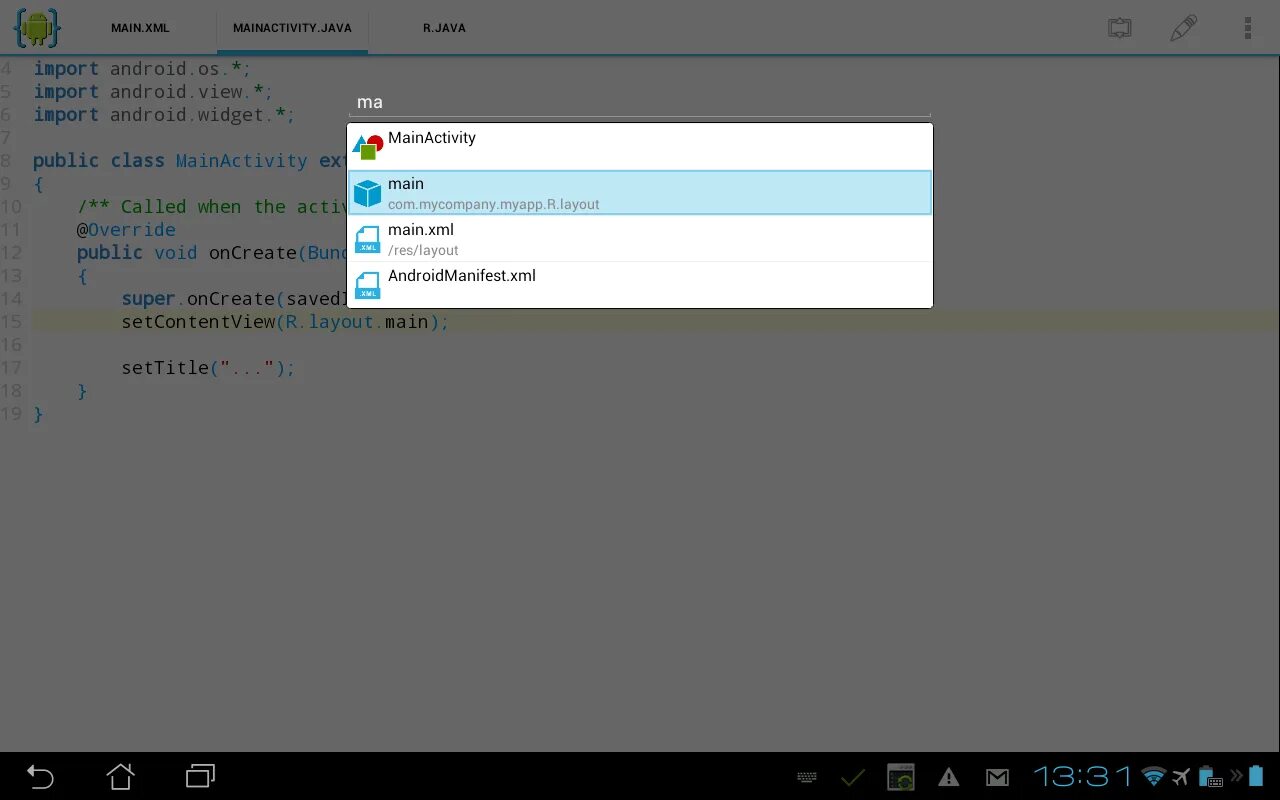This screenshot has width=1280, height=800.
Task: Tap the '/** Called when the' comment line
Action: 212,207
